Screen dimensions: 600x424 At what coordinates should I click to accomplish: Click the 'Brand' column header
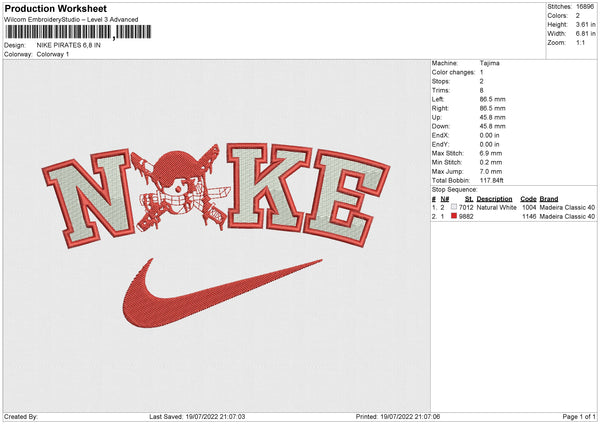(x=549, y=199)
